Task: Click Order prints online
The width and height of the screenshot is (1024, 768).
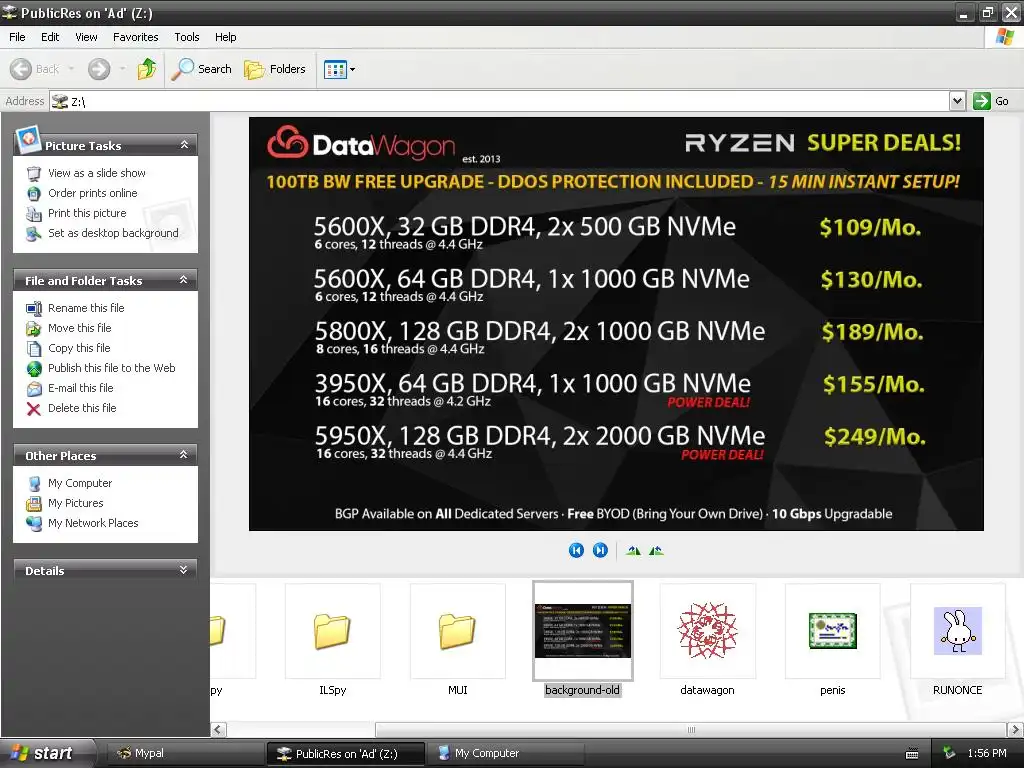Action: [x=92, y=193]
